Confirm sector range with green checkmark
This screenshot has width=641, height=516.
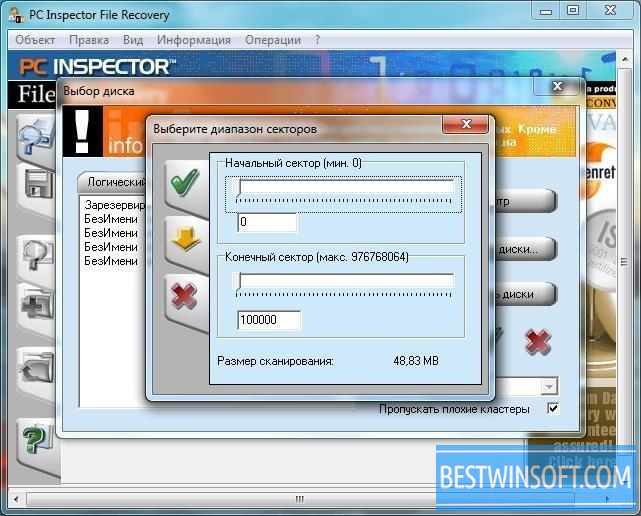185,184
